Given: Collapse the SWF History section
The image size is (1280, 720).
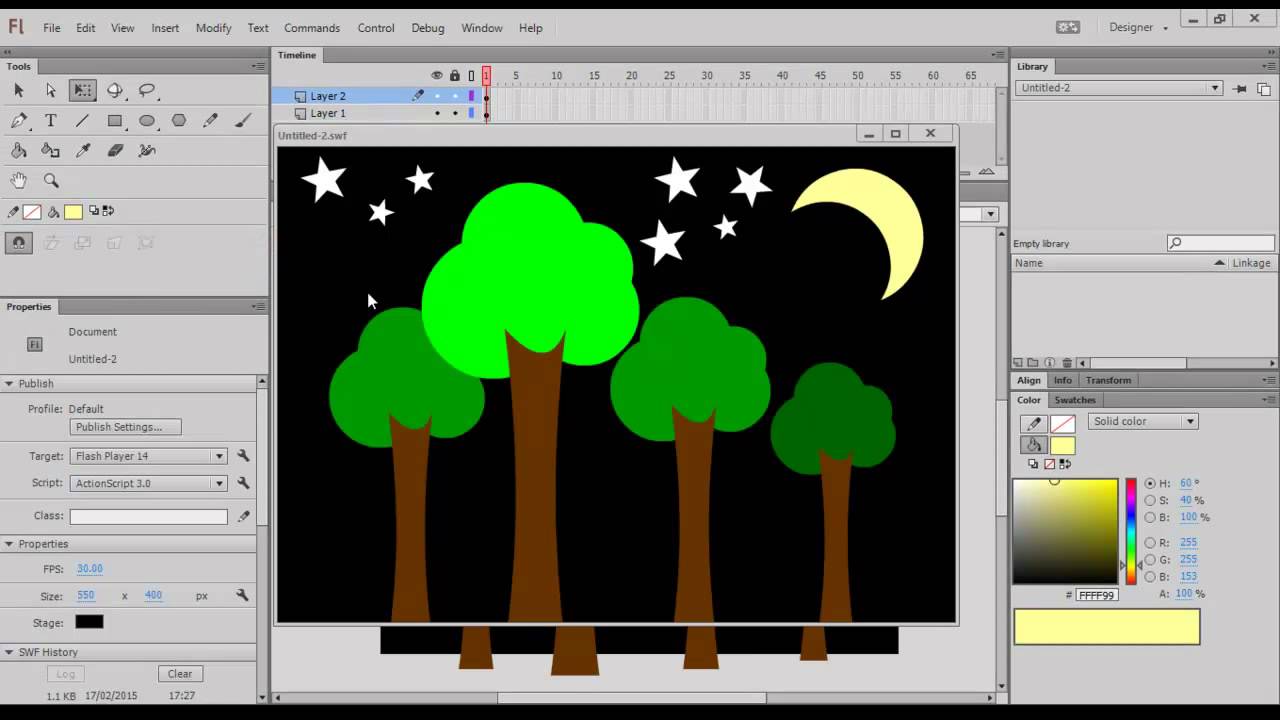Looking at the screenshot, I should (9, 652).
